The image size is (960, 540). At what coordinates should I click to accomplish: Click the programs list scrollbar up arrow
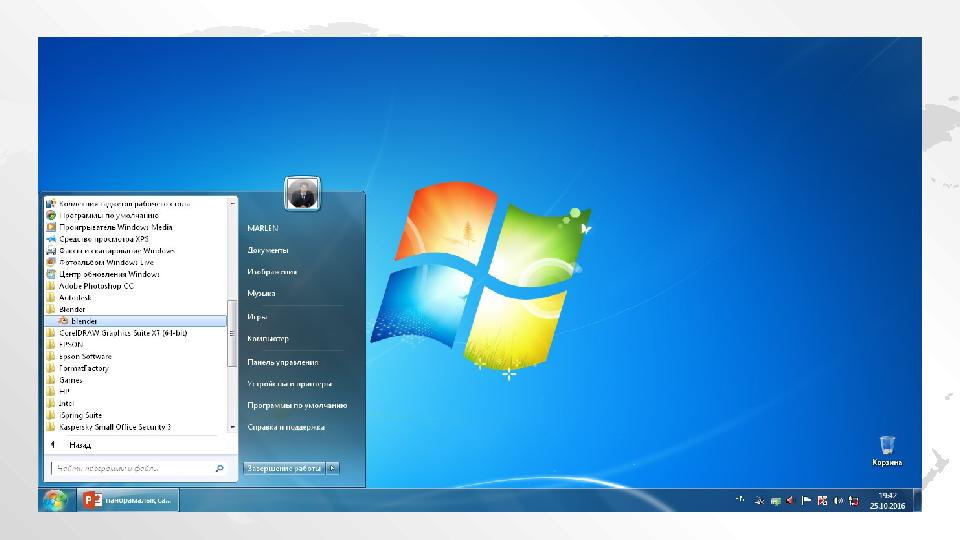232,203
